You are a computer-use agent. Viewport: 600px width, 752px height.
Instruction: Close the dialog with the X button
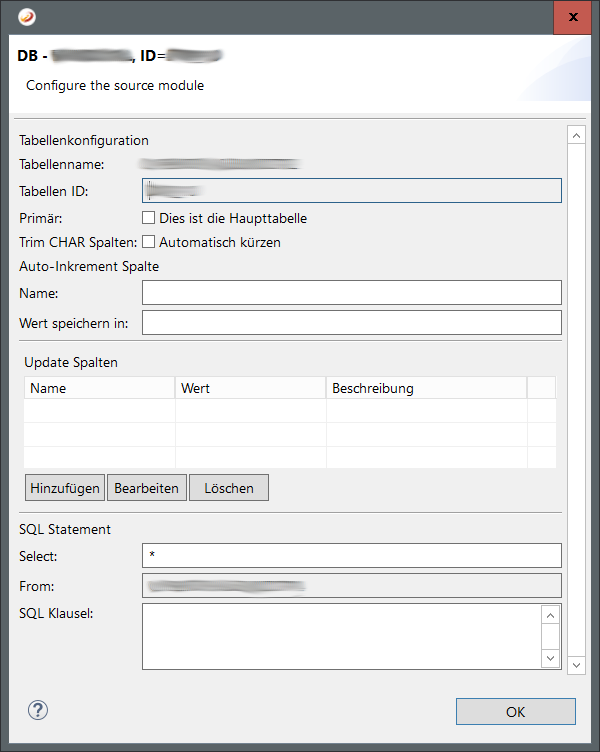point(572,17)
